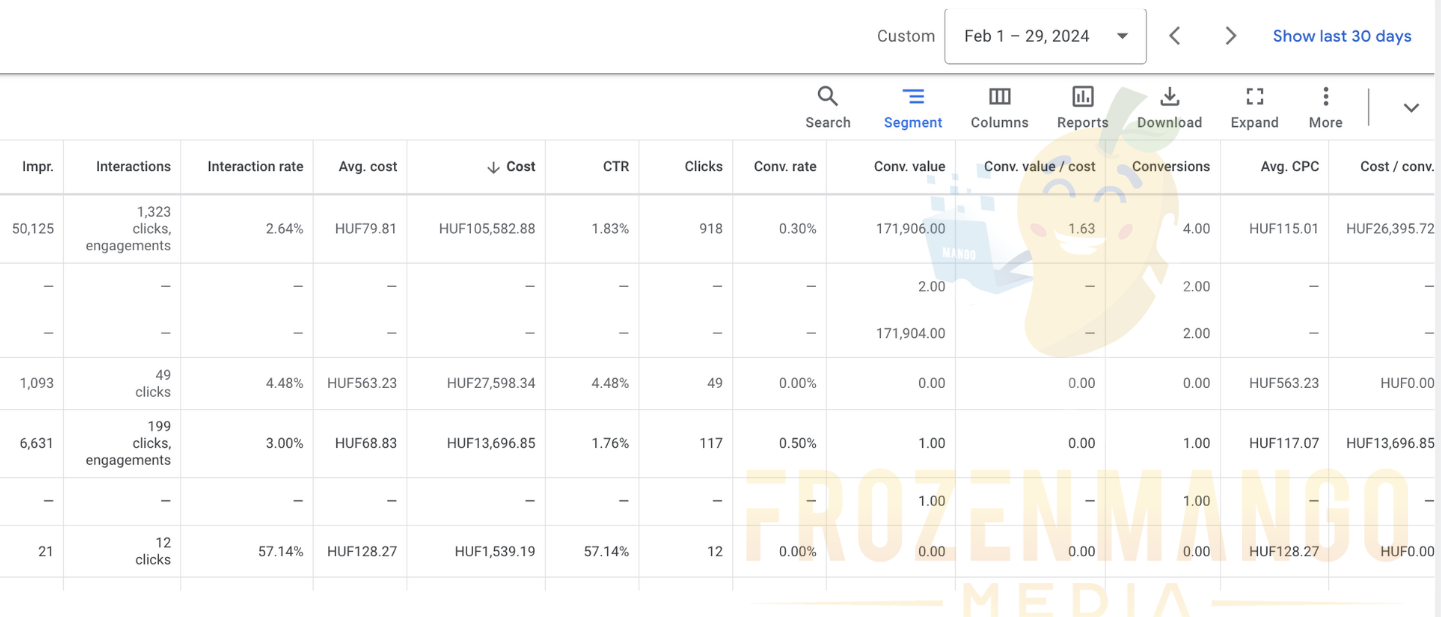The width and height of the screenshot is (1441, 617).
Task: Sort by the Cost column header
Action: click(519, 167)
